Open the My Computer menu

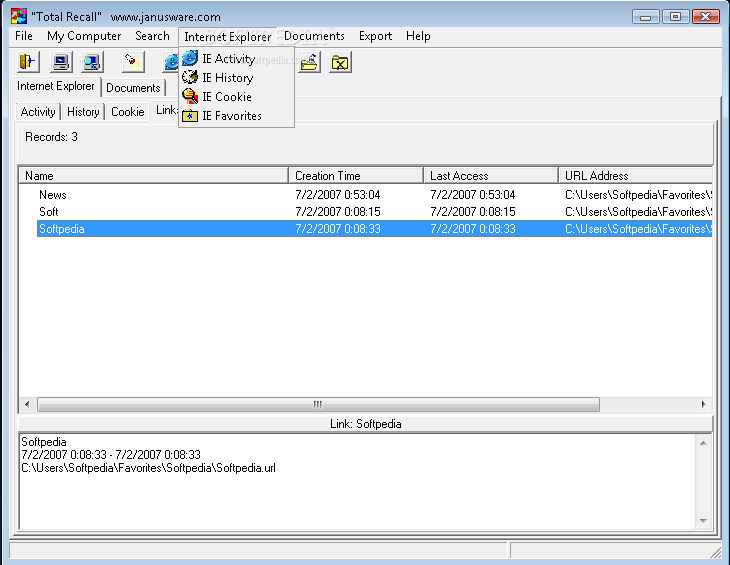pyautogui.click(x=84, y=36)
